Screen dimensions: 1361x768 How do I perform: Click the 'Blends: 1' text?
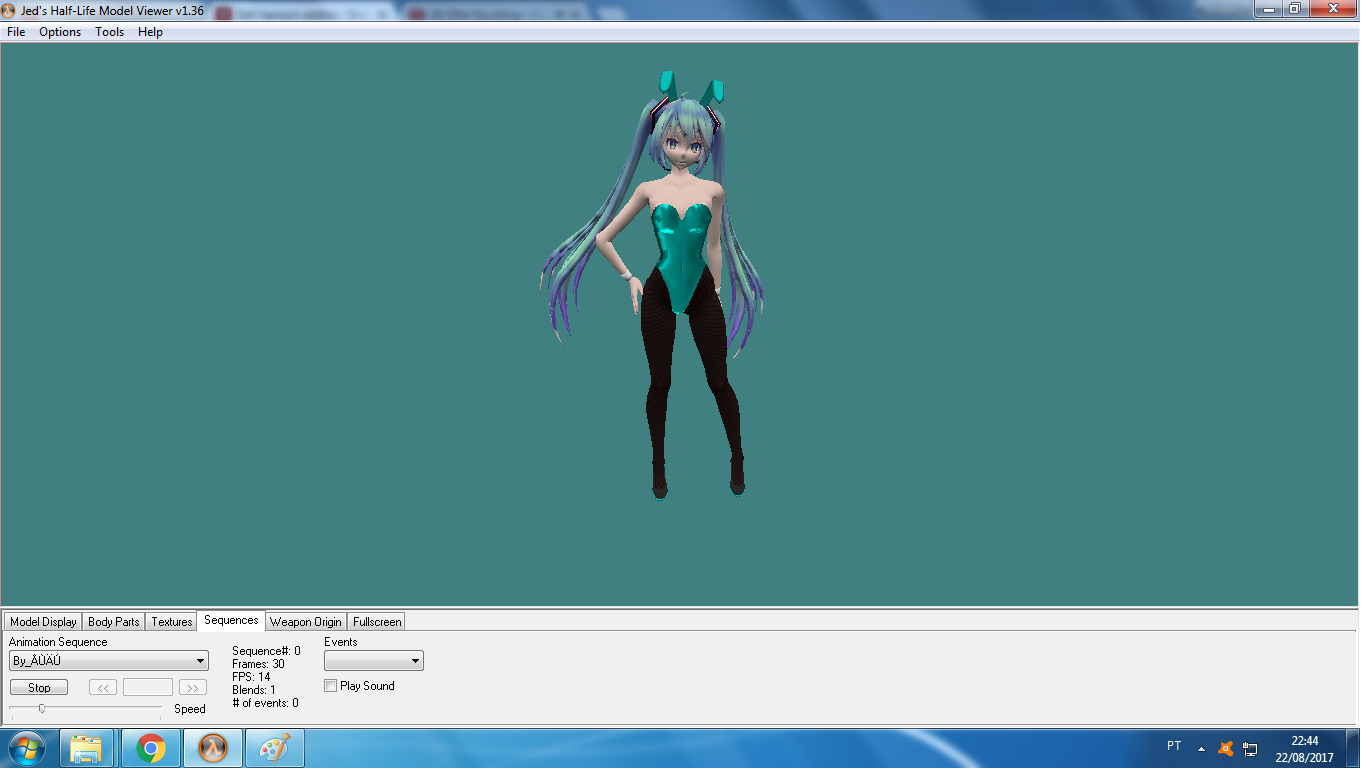click(x=254, y=690)
